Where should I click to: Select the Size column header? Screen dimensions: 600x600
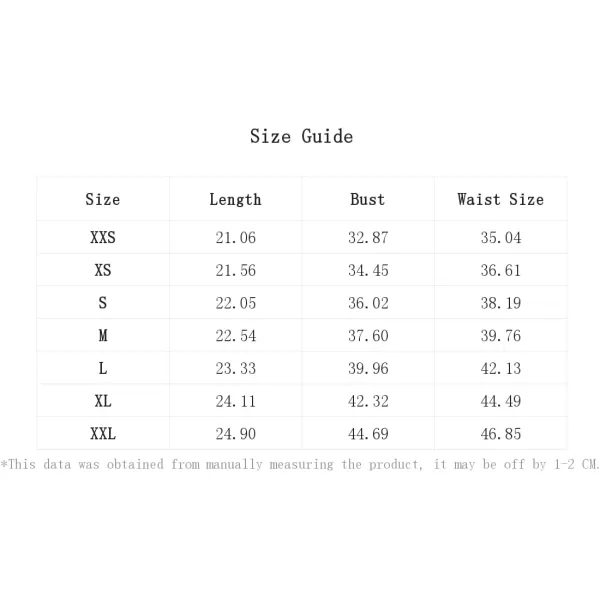coord(103,199)
